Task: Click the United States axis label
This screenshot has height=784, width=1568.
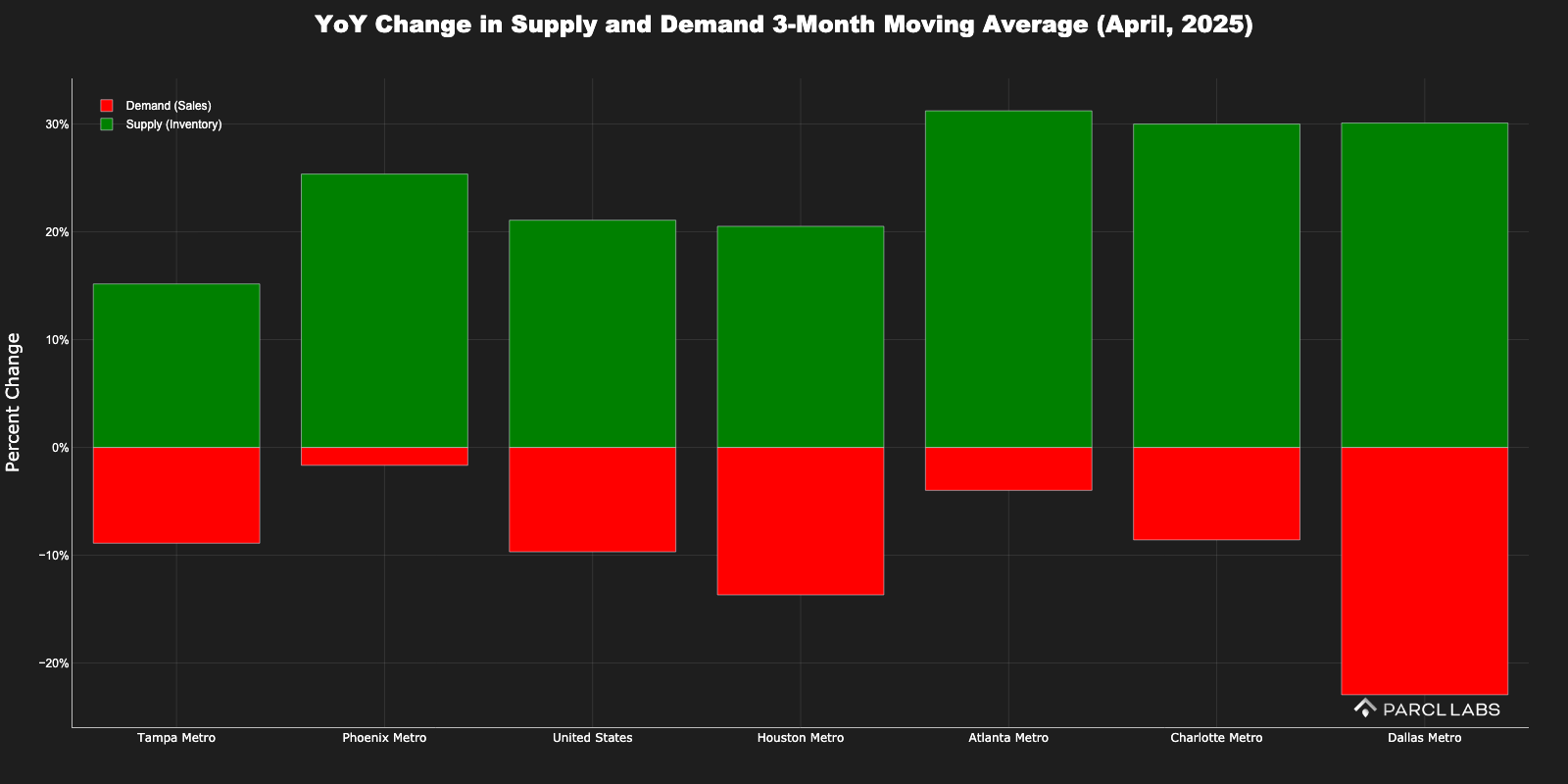Action: click(593, 738)
